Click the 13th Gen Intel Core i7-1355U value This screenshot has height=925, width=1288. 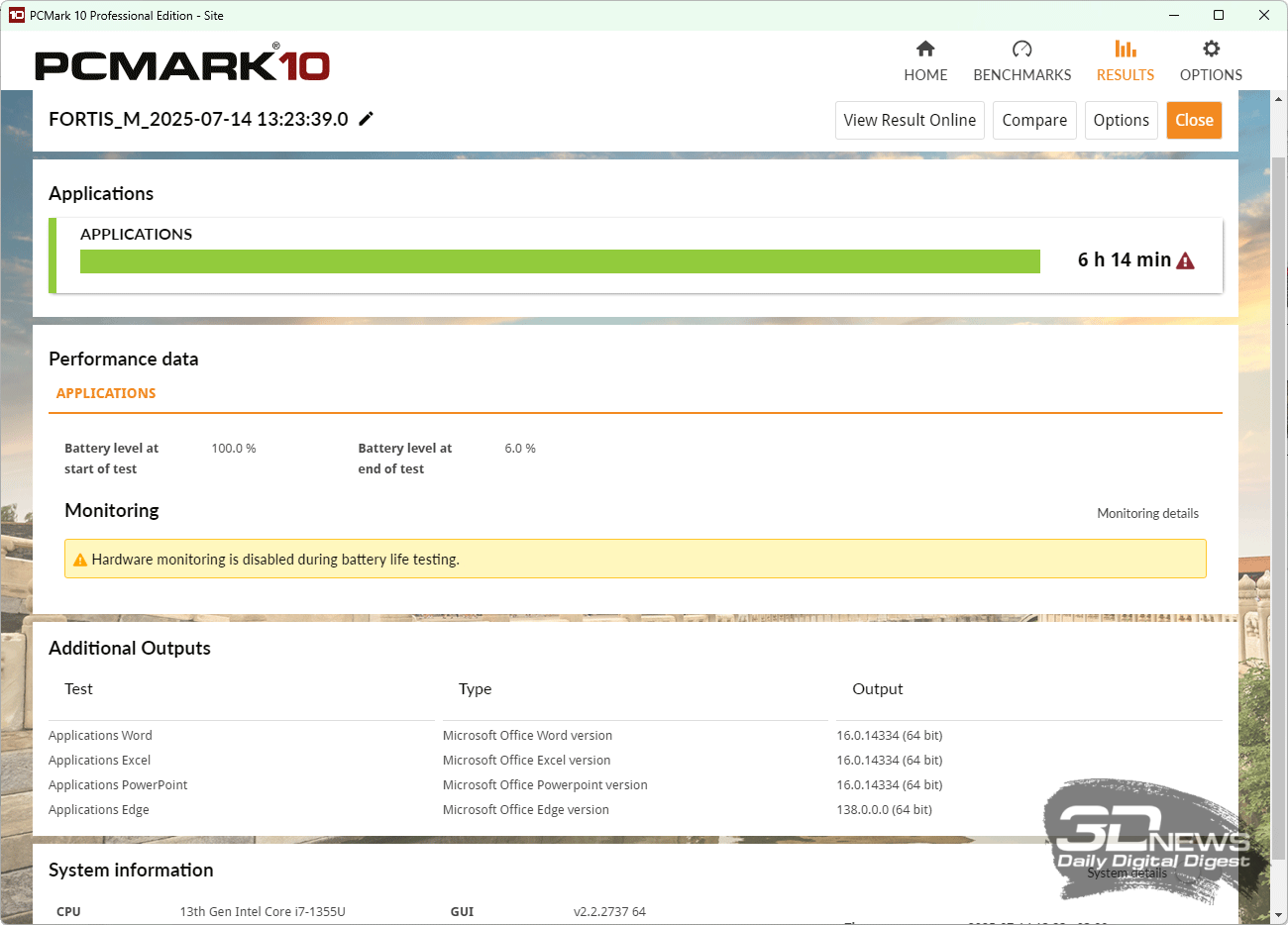(263, 912)
